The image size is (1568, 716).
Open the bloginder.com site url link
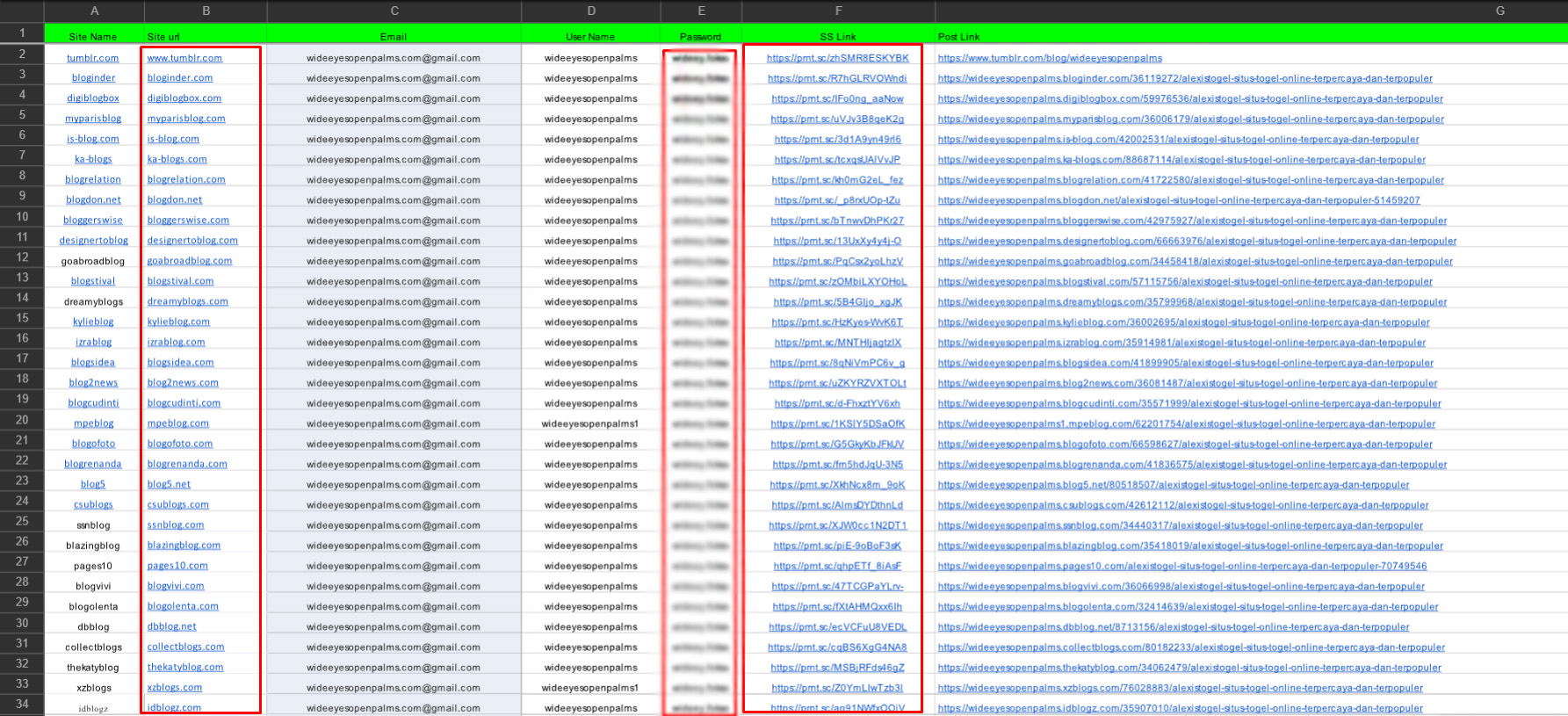180,78
